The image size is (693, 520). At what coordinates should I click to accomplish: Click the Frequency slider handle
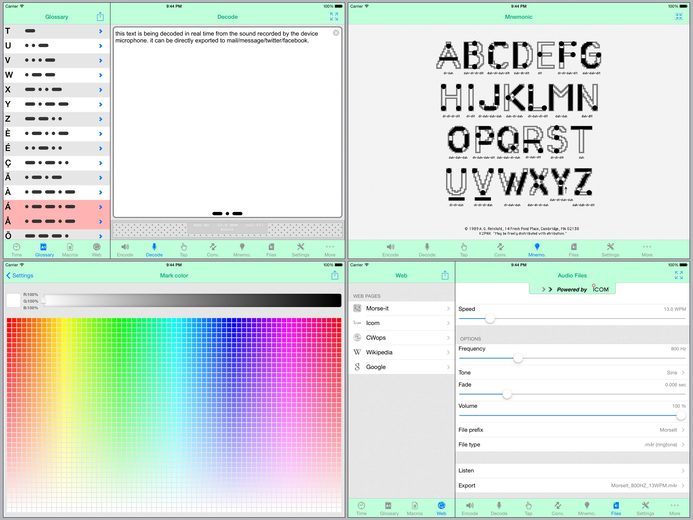tap(518, 358)
